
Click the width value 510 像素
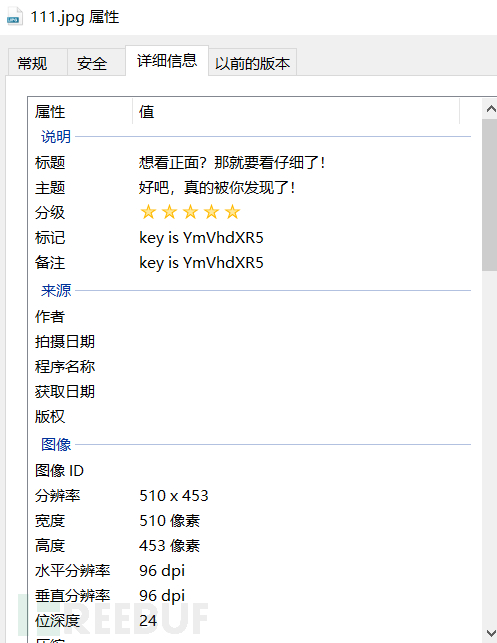click(169, 521)
